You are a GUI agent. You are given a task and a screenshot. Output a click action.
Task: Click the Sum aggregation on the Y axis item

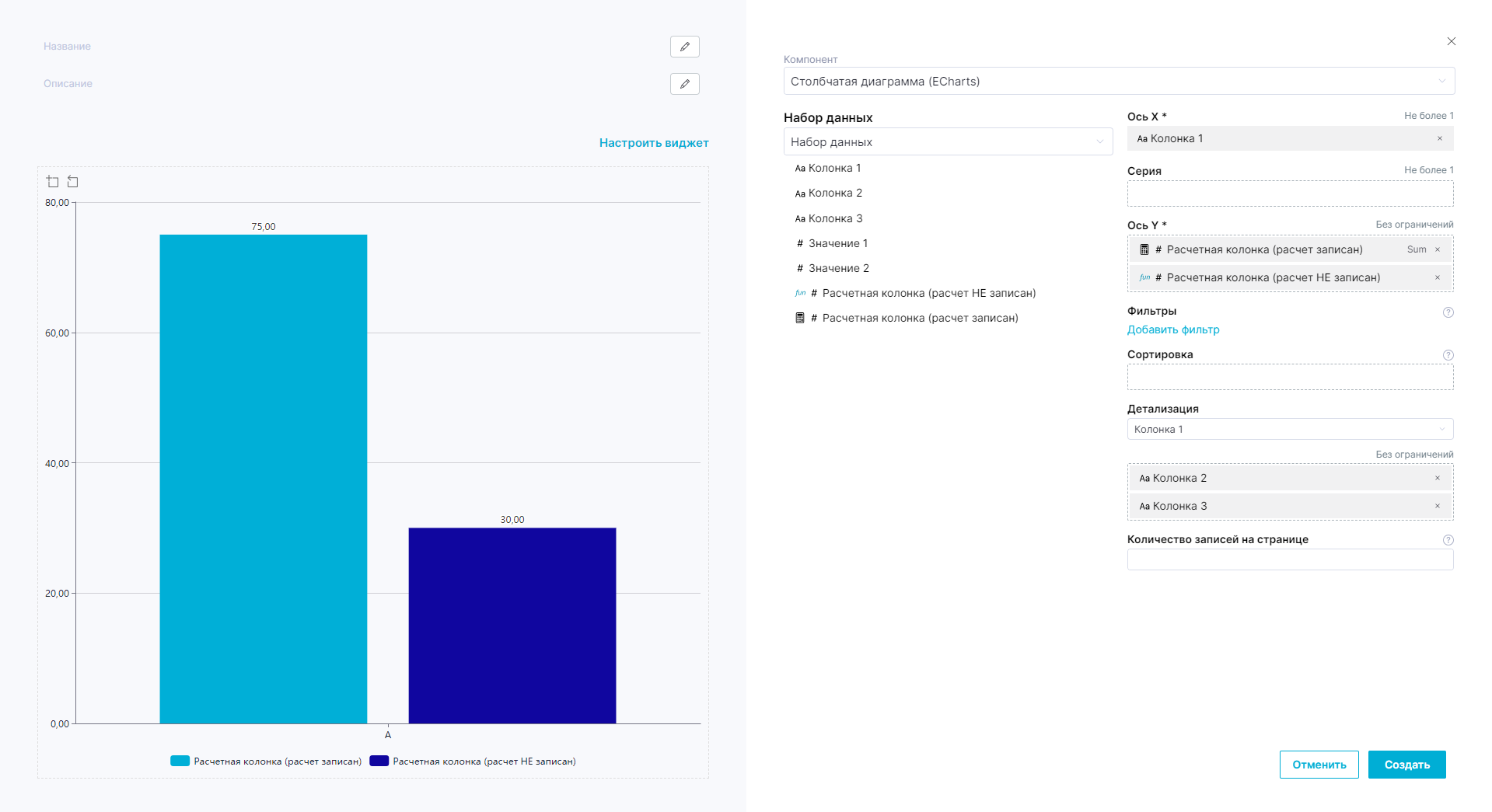coord(1416,250)
